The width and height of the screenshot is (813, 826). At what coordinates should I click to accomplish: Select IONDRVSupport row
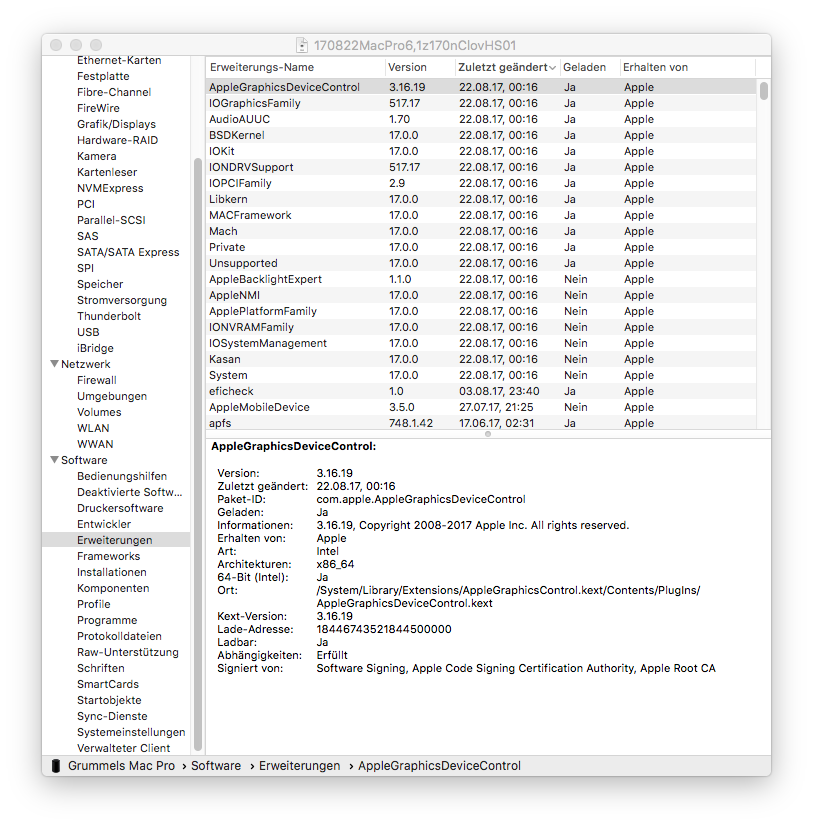(481, 167)
